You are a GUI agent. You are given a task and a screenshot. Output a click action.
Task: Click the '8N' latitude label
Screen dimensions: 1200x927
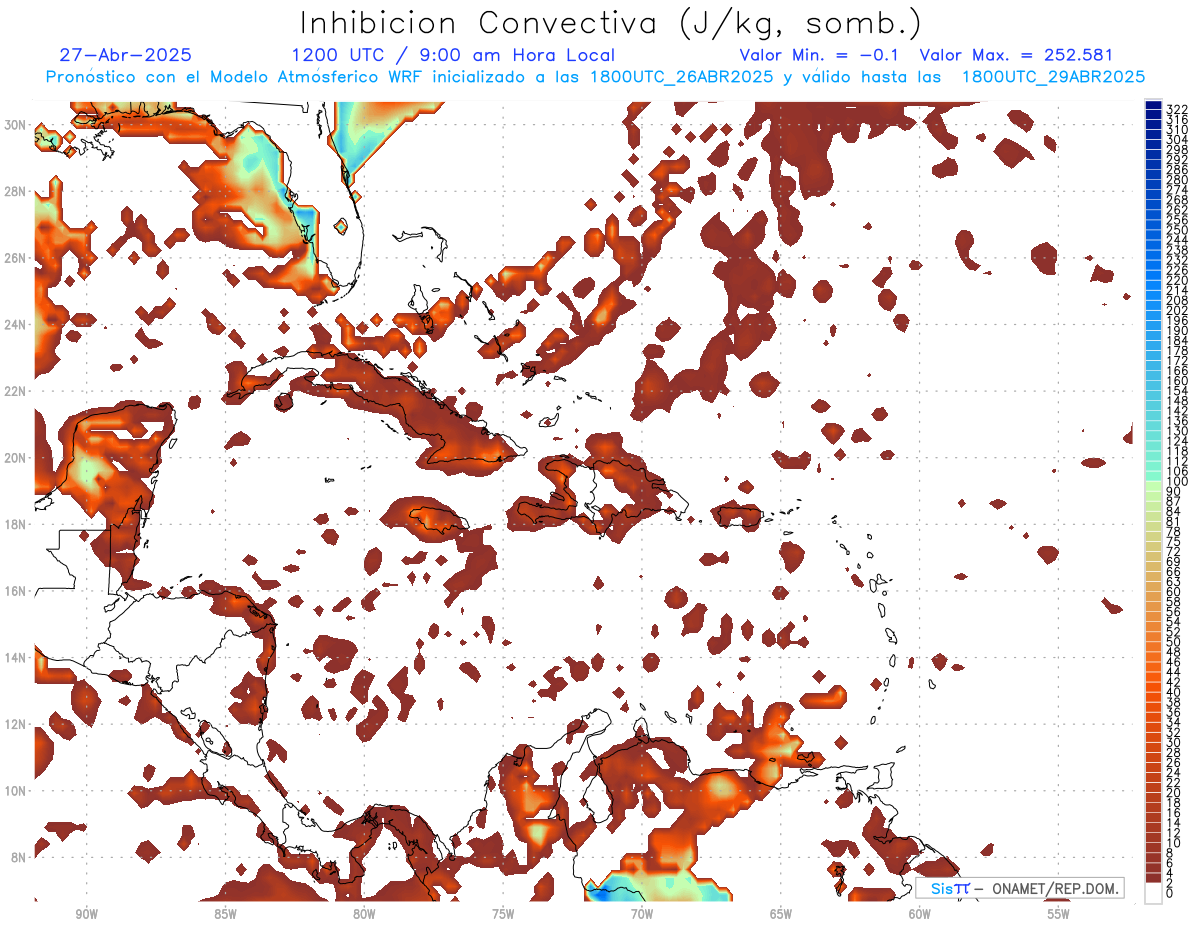[x=19, y=857]
